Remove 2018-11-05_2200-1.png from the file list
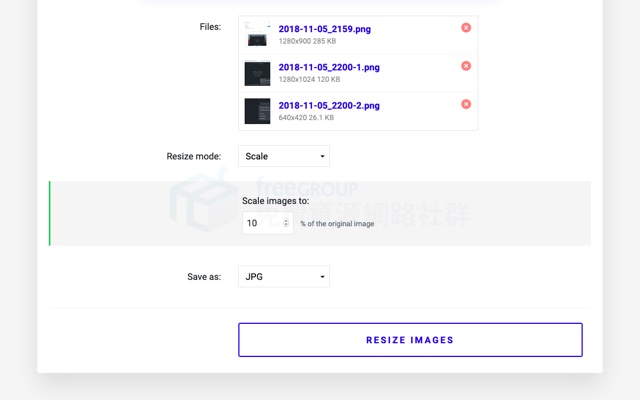 pos(466,66)
